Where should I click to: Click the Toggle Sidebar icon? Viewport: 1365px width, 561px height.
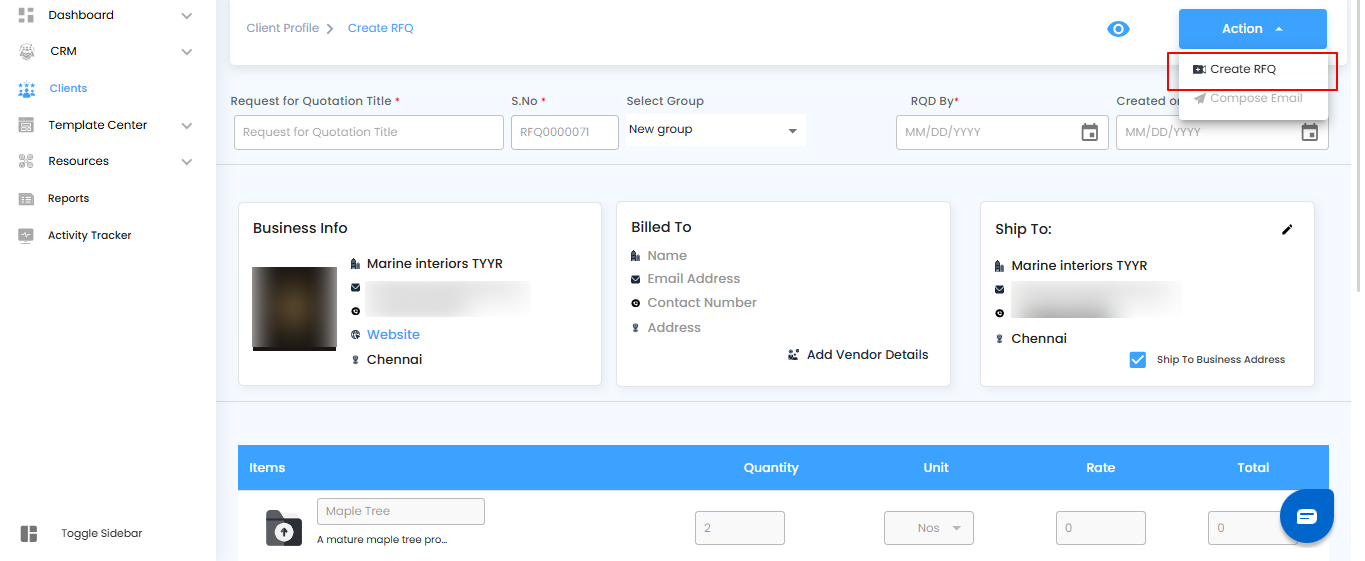29,534
